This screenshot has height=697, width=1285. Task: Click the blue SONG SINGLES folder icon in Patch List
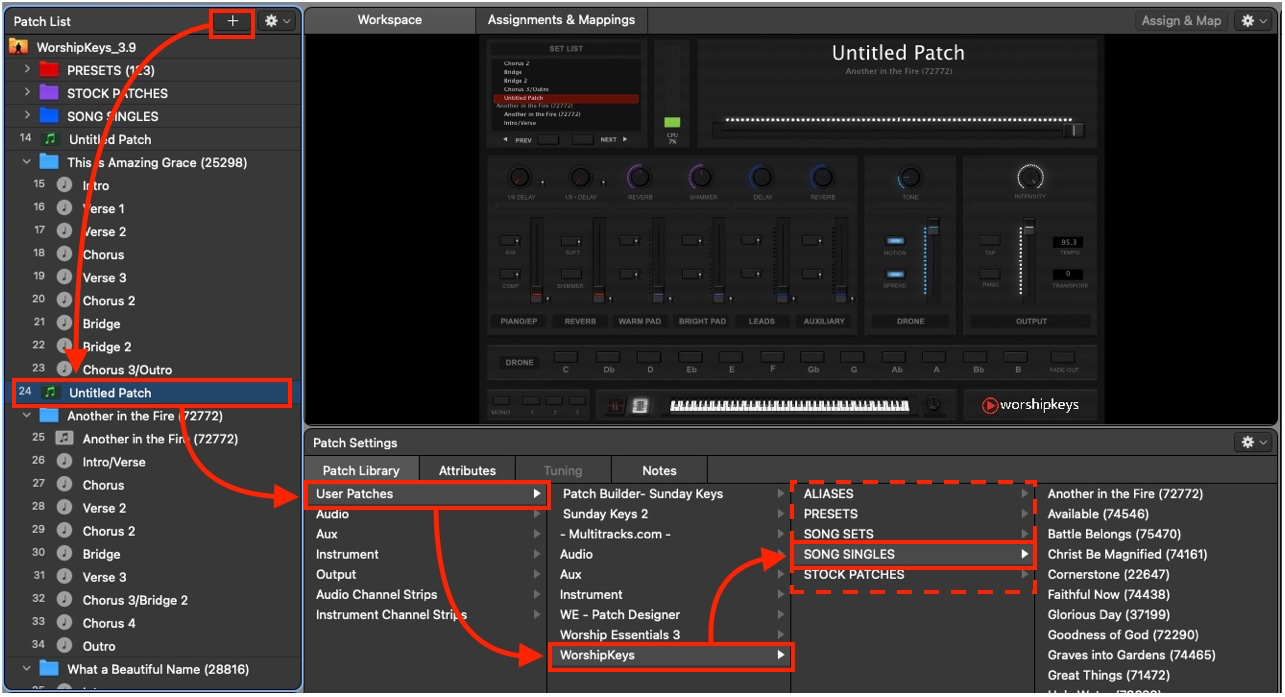point(49,116)
